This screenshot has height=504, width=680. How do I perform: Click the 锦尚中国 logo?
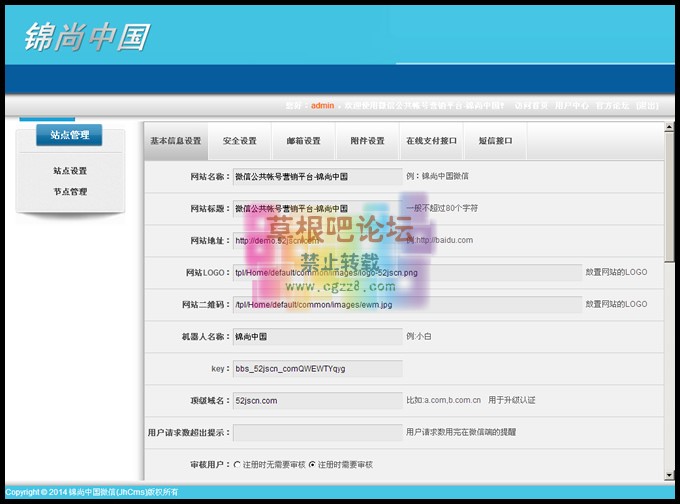tap(87, 37)
